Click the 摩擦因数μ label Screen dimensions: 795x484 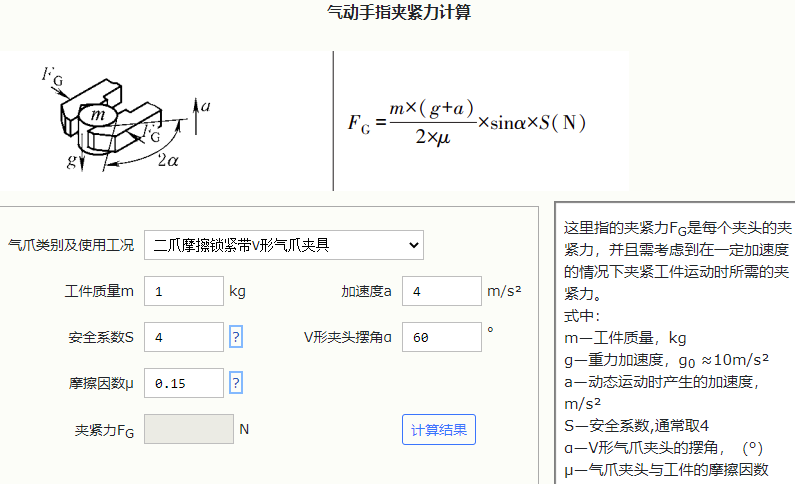click(101, 383)
